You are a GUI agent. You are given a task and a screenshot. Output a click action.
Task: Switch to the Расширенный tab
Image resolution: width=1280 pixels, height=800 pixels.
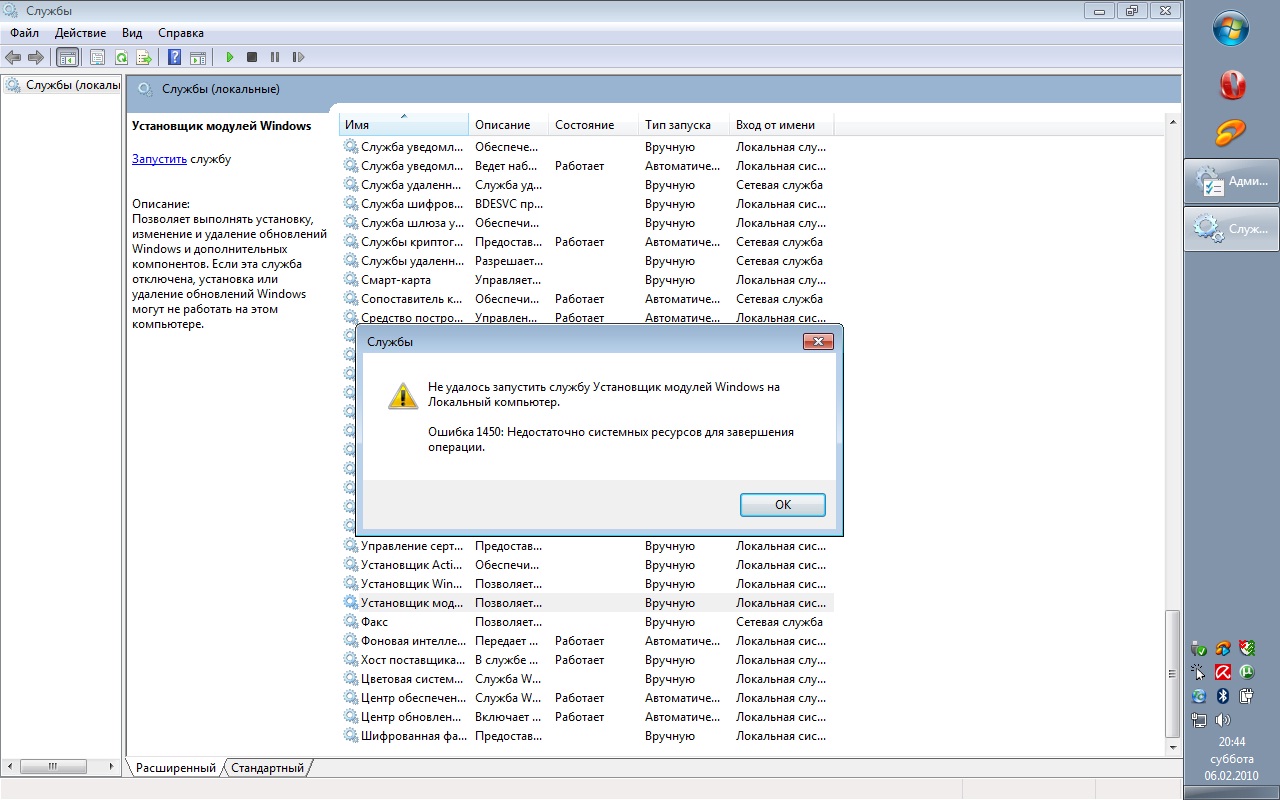pyautogui.click(x=176, y=768)
